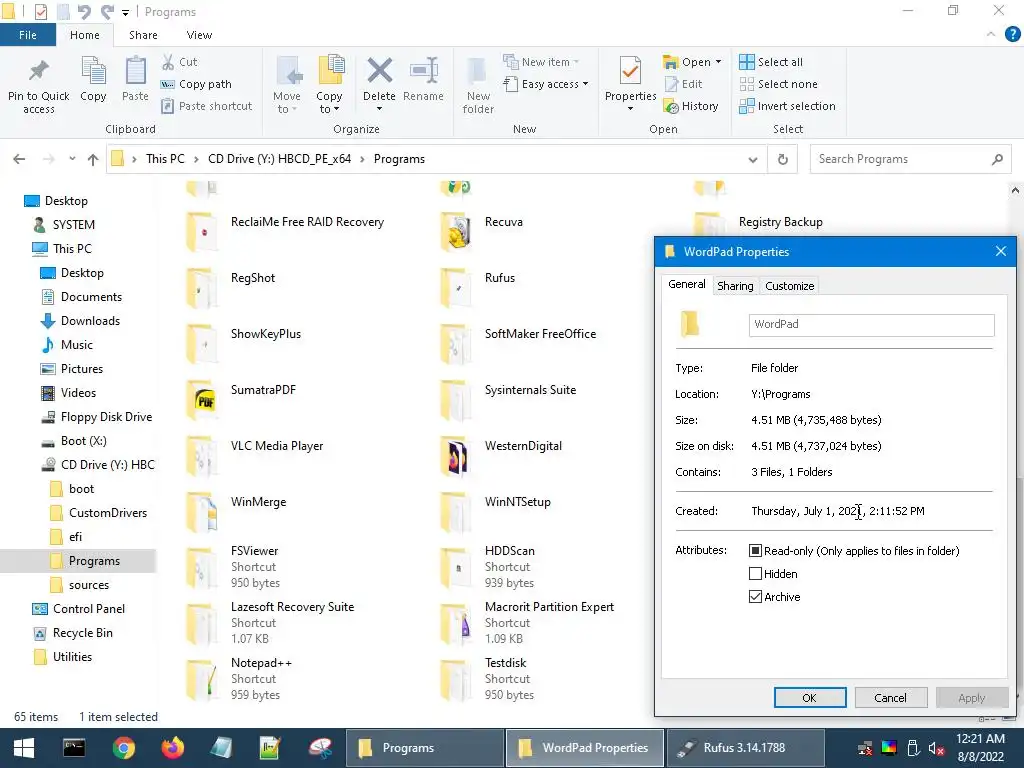Select Boot (X:) drive in tree

tap(84, 441)
